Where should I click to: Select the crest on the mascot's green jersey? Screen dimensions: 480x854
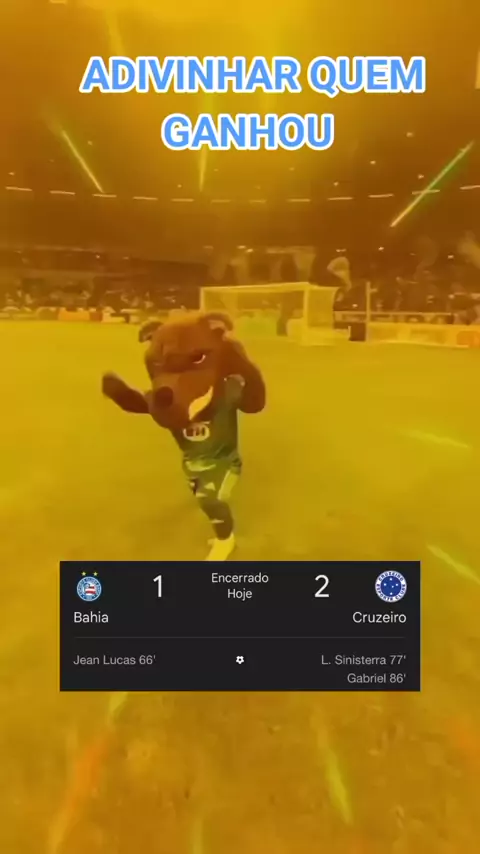pyautogui.click(x=197, y=431)
